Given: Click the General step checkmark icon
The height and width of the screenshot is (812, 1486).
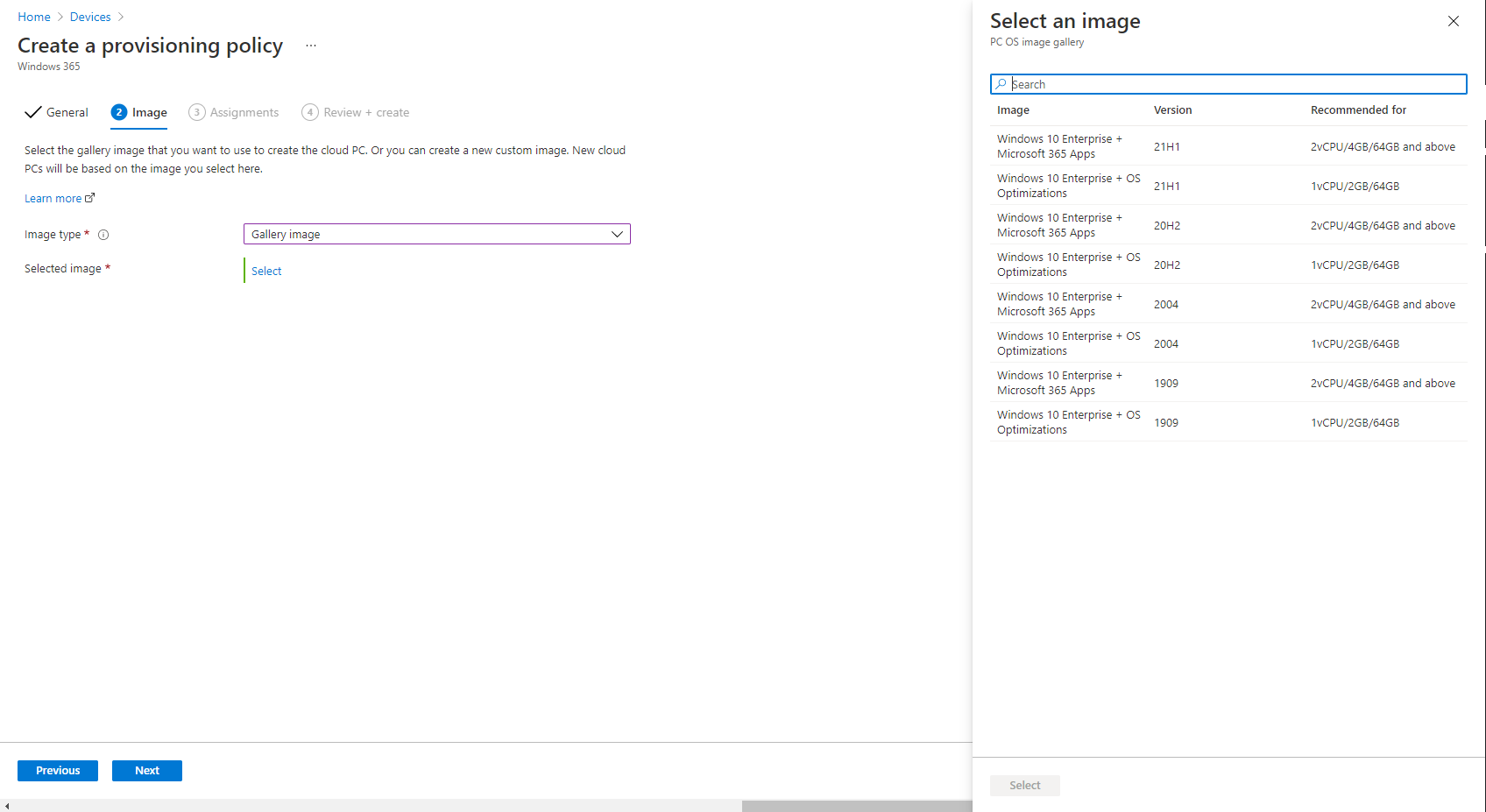Looking at the screenshot, I should tap(33, 112).
